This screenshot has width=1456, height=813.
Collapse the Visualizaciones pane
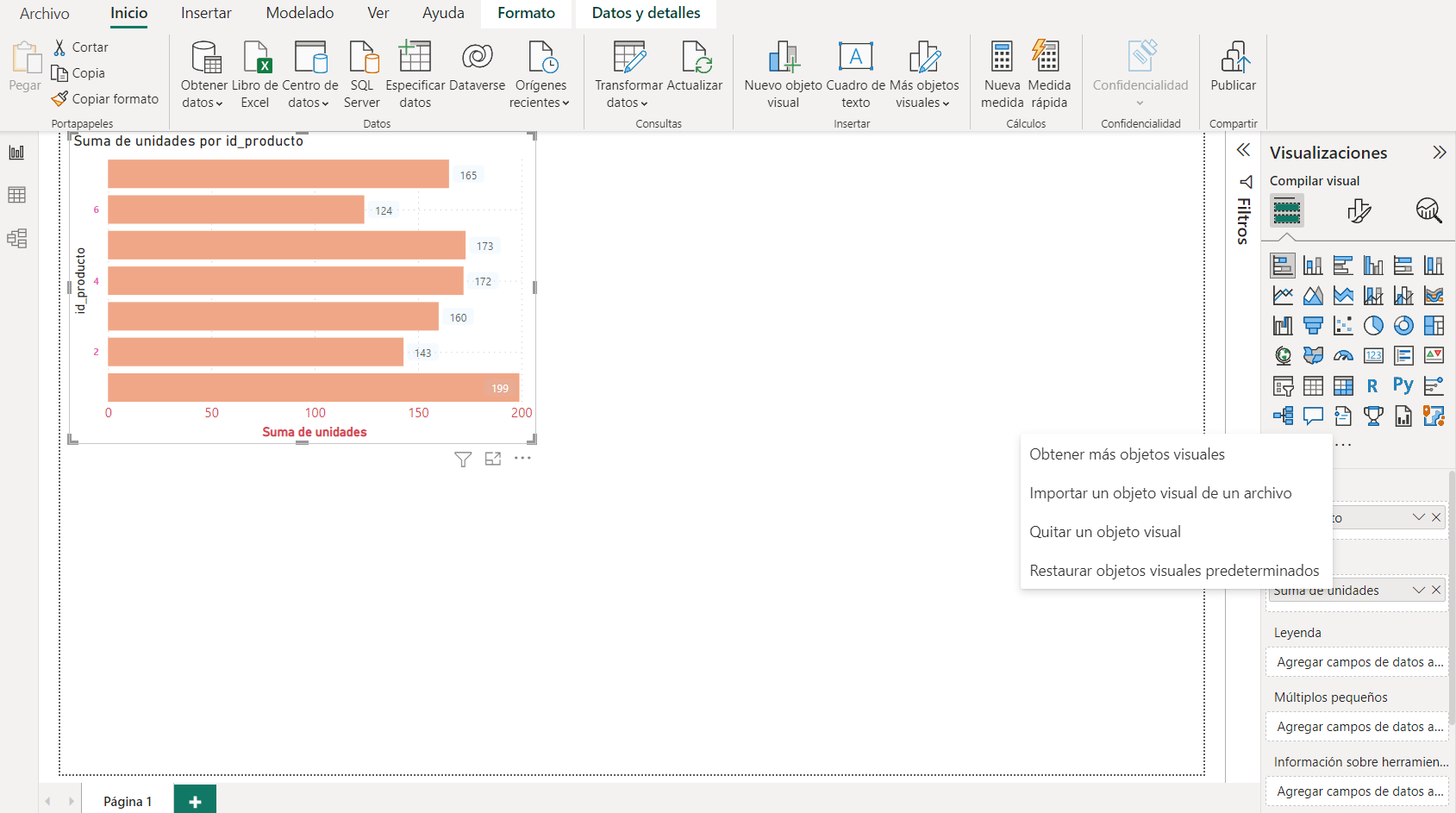tap(1439, 153)
